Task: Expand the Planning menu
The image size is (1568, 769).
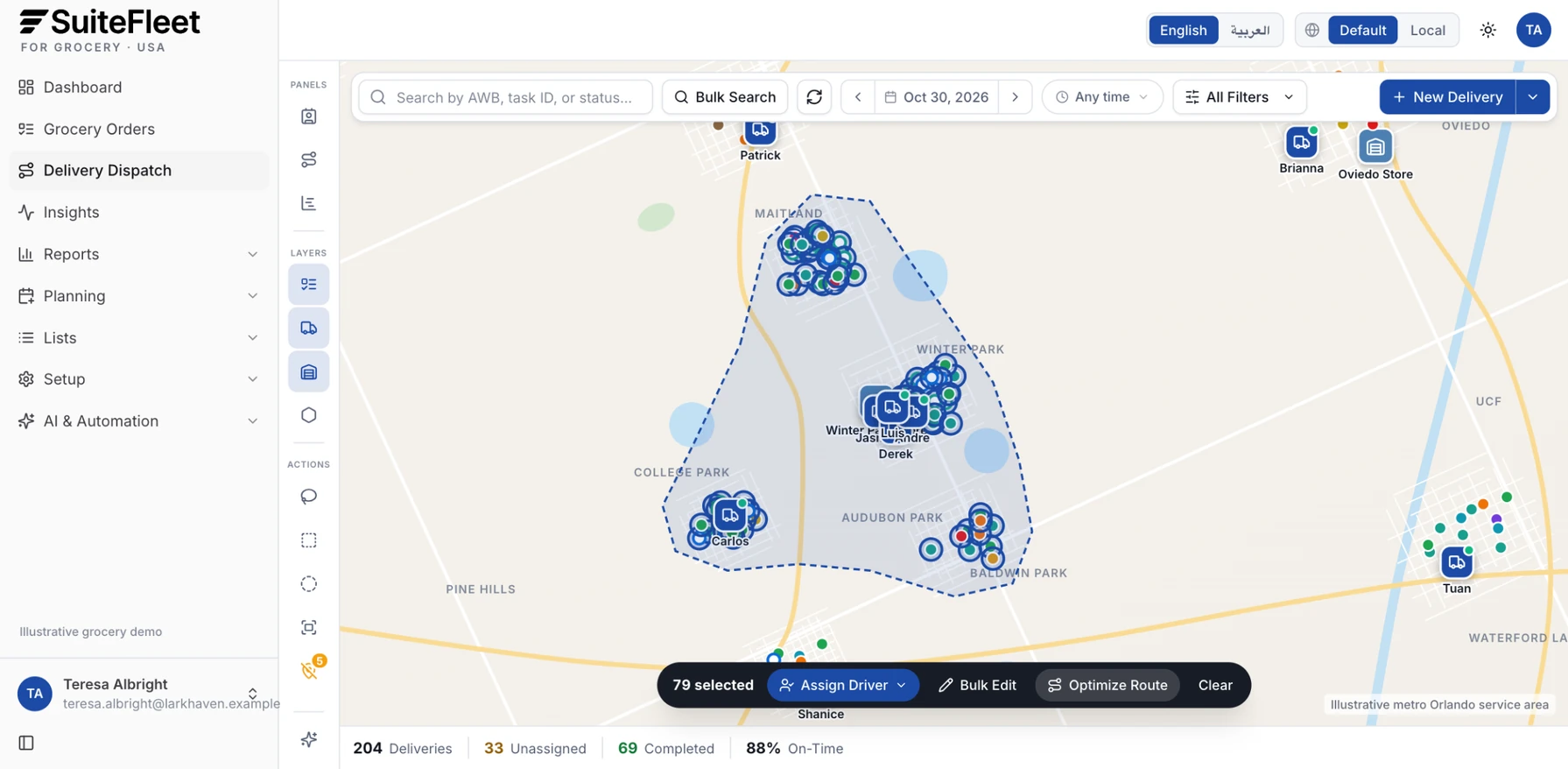Action: (139, 296)
